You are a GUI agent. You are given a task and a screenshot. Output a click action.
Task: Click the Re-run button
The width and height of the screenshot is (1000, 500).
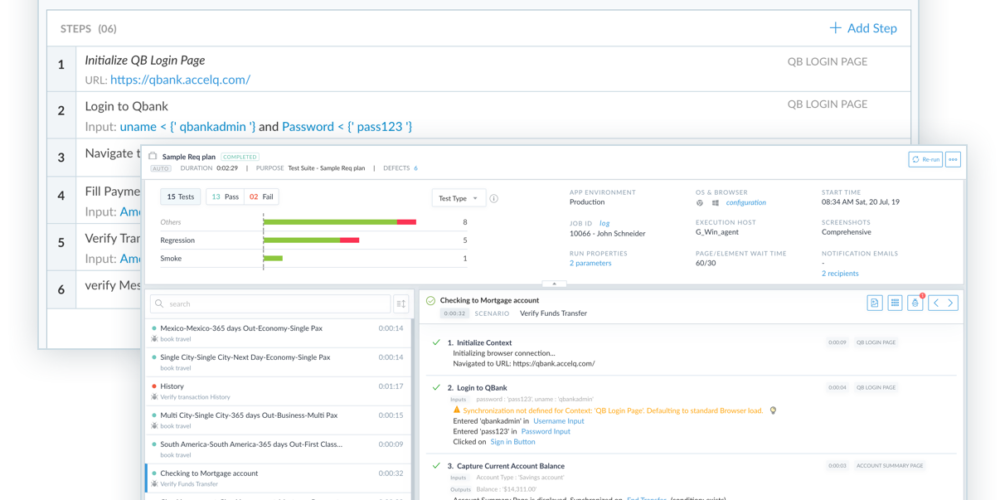coord(925,160)
